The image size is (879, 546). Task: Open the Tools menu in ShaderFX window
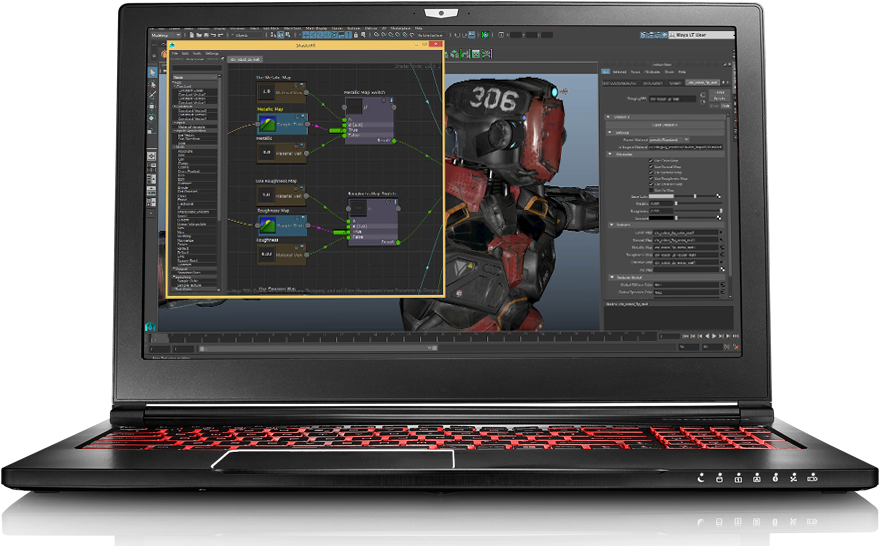[x=197, y=53]
